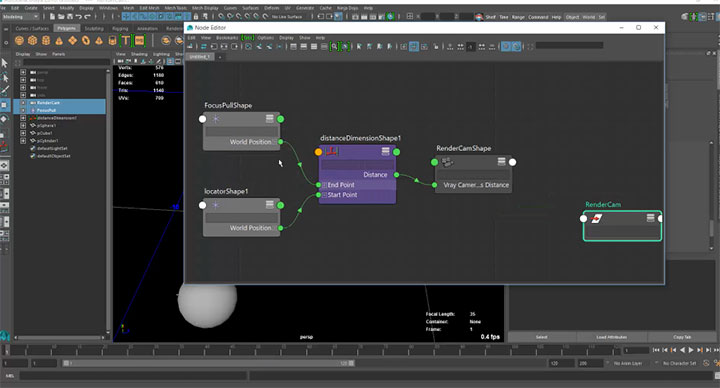Open the Options menu in Node Editor
Image resolution: width=720 pixels, height=388 pixels.
tap(265, 38)
